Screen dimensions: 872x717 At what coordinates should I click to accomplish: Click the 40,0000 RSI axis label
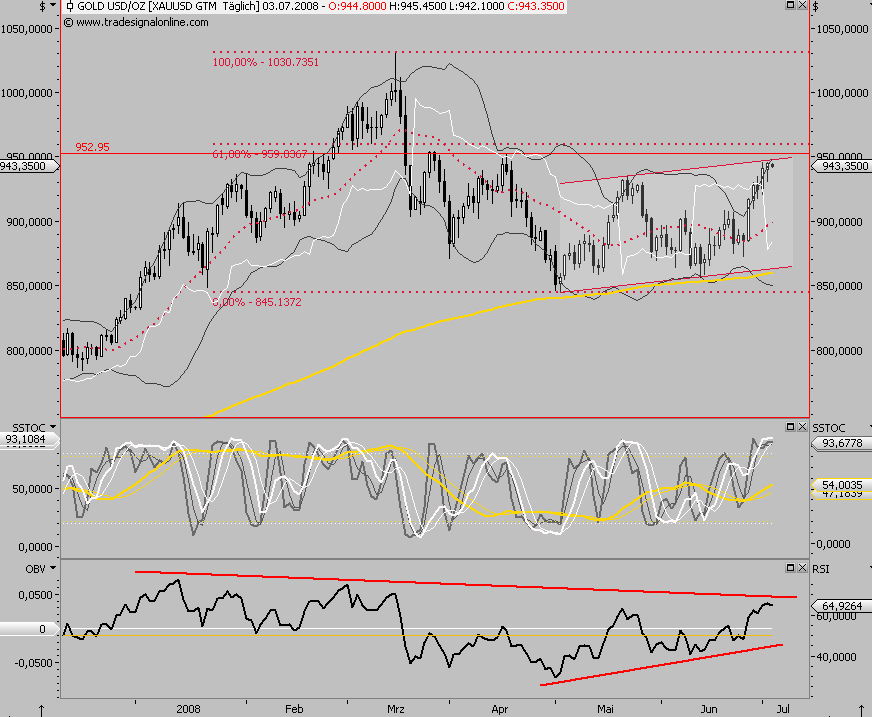[836, 657]
